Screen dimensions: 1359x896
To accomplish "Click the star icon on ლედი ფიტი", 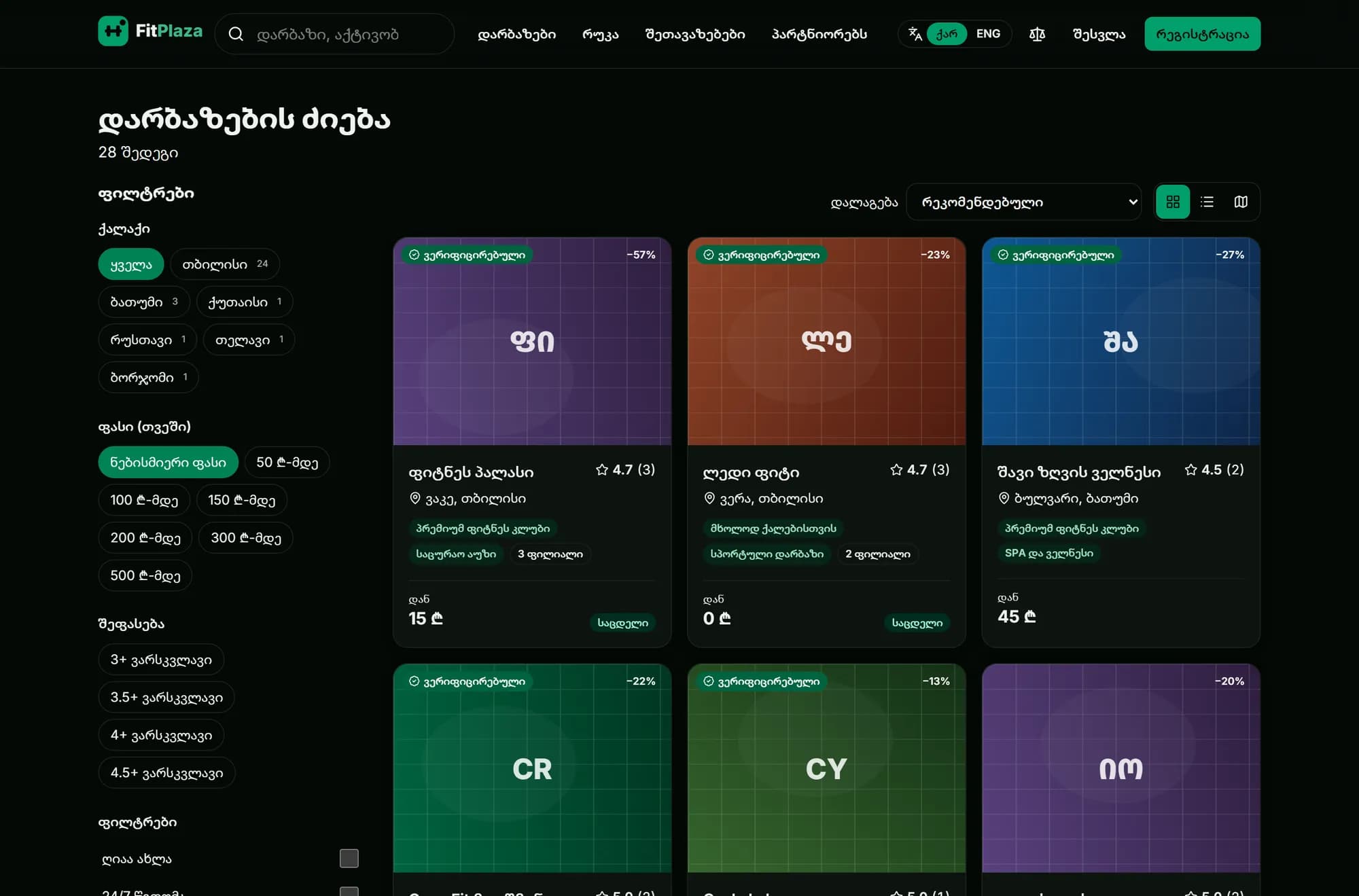I will click(x=896, y=470).
